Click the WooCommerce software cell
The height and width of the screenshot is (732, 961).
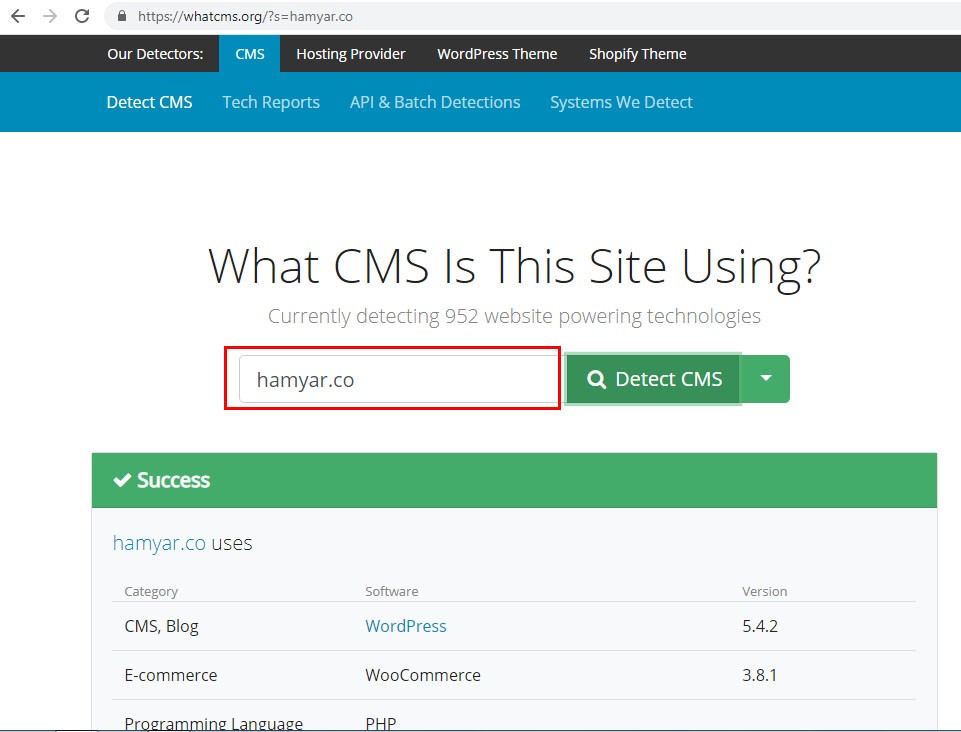pyautogui.click(x=423, y=675)
